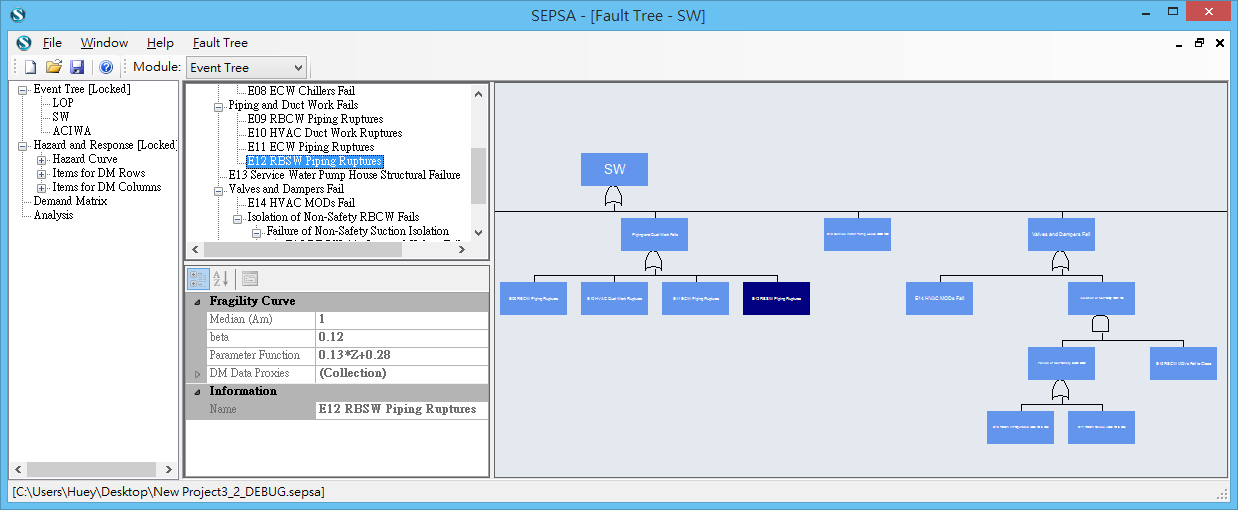
Task: Click the New file toolbar icon
Action: click(x=30, y=67)
